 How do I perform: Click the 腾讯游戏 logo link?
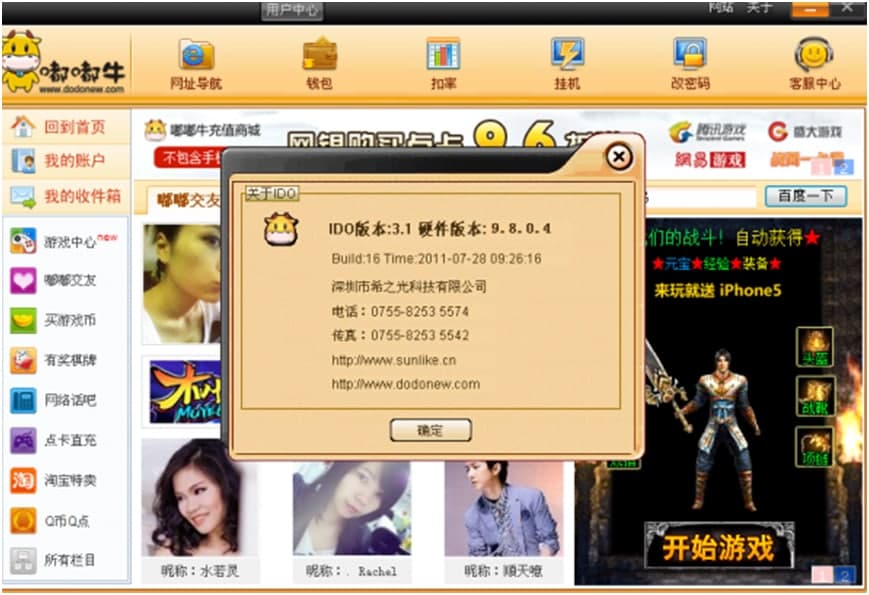(708, 132)
